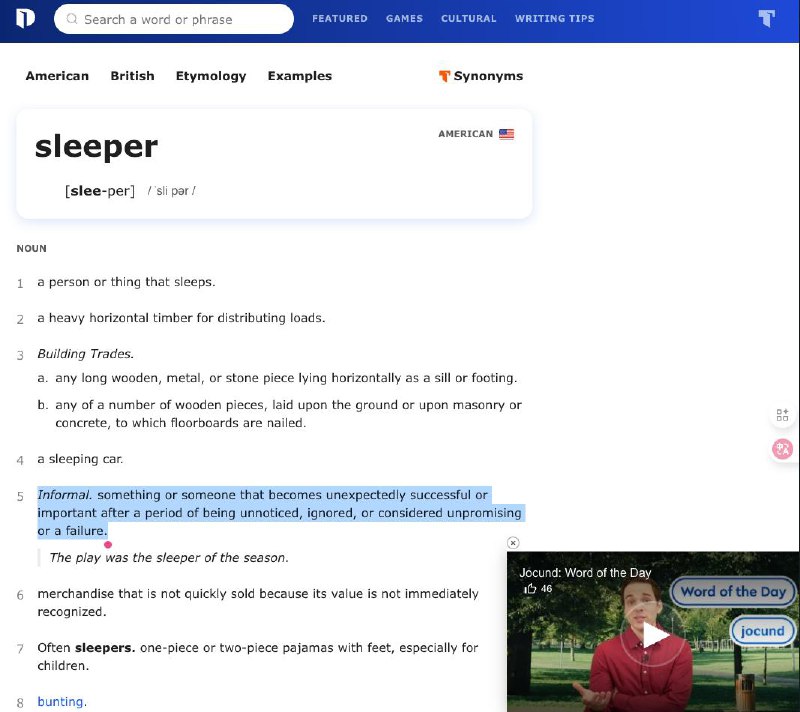Open the WRITING TIPS menu
Viewport: 800px width, 712px height.
[554, 18]
